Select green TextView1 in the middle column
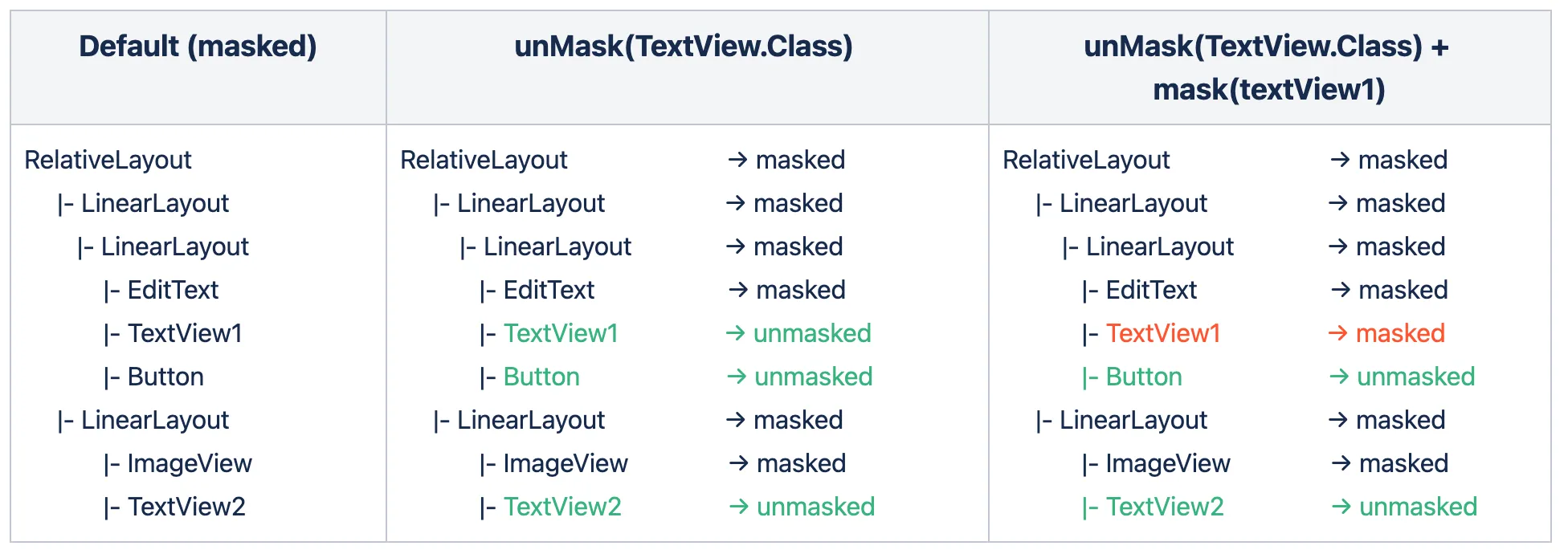The width and height of the screenshot is (1568, 554). click(561, 333)
